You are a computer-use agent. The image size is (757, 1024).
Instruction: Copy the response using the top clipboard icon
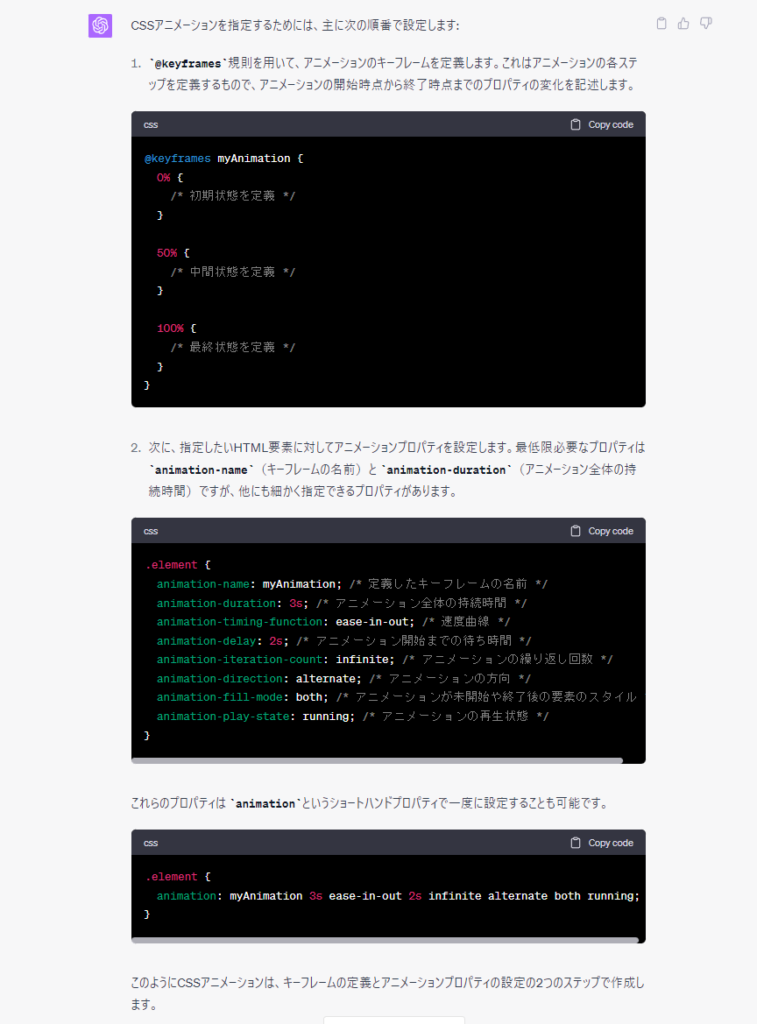pos(661,23)
